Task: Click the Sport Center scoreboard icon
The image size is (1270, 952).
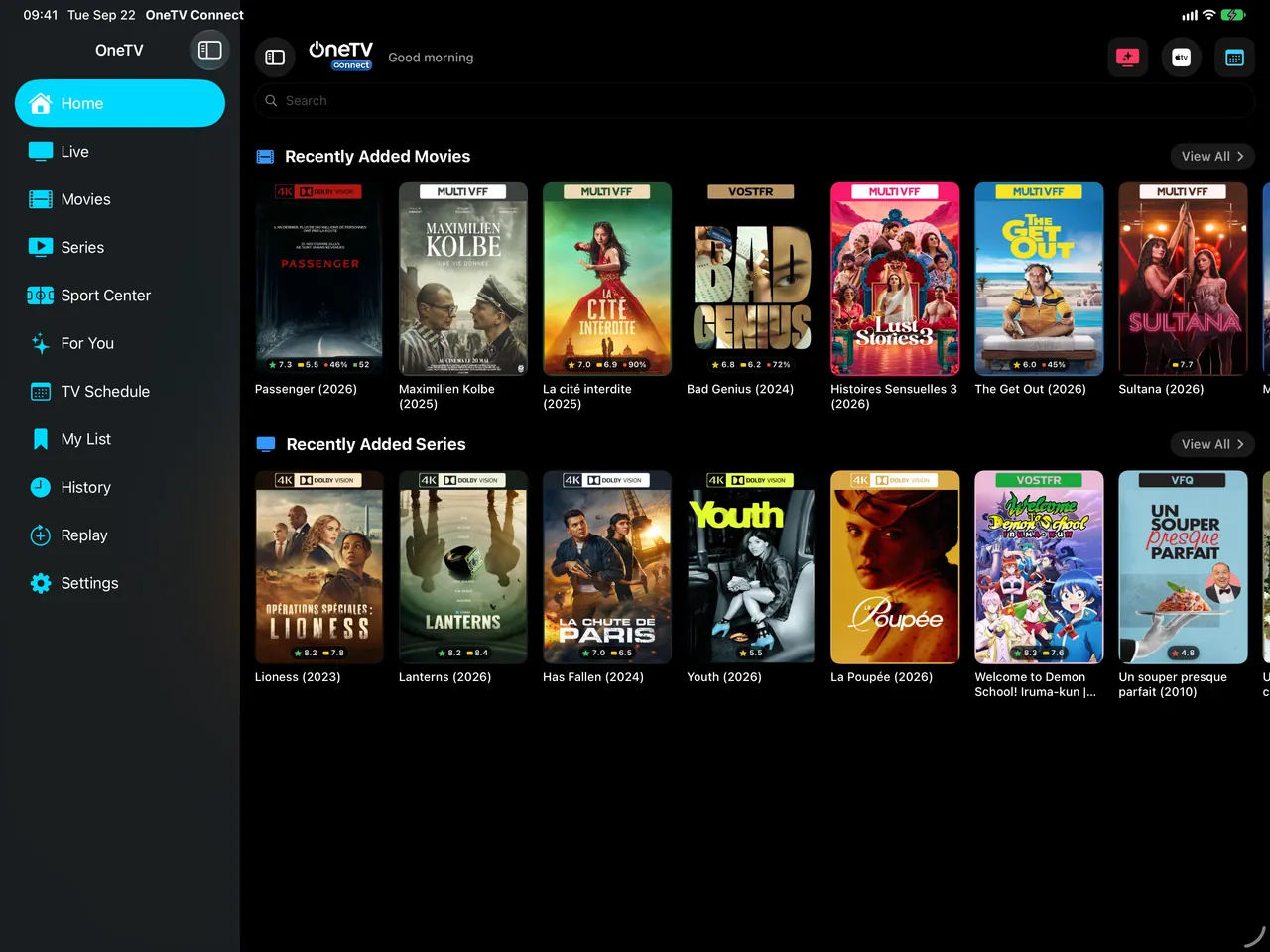Action: pos(41,296)
